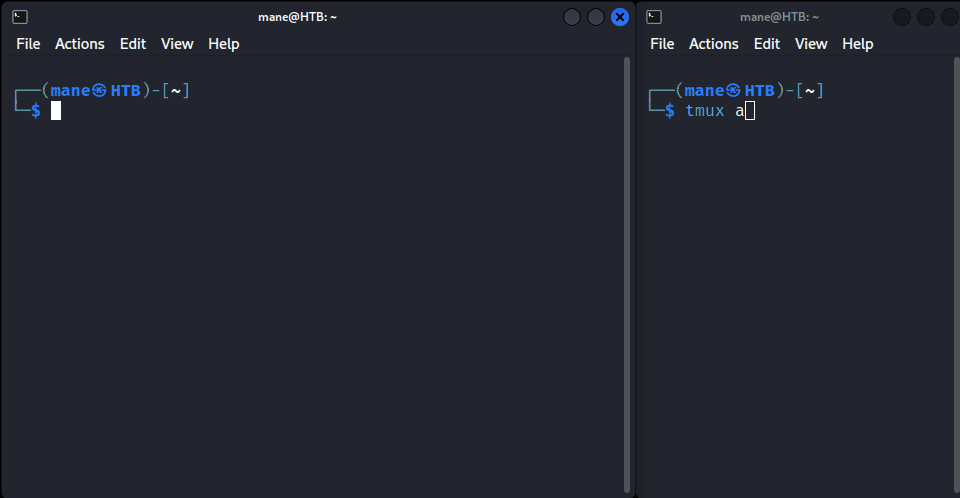This screenshot has height=498, width=960.
Task: Open File menu in left terminal
Action: 28,44
